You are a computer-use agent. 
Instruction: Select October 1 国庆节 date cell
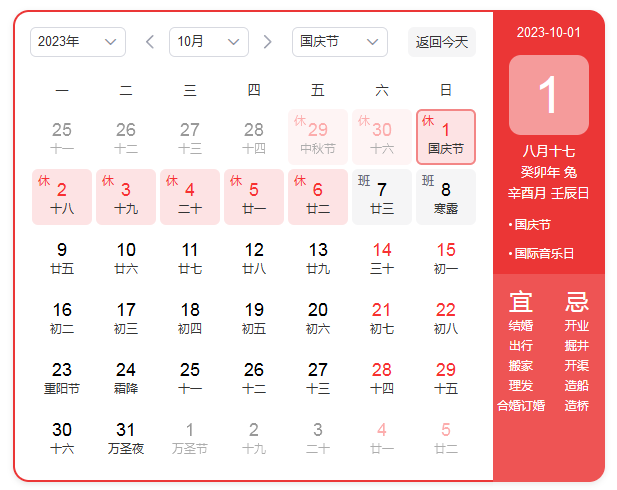tap(446, 137)
